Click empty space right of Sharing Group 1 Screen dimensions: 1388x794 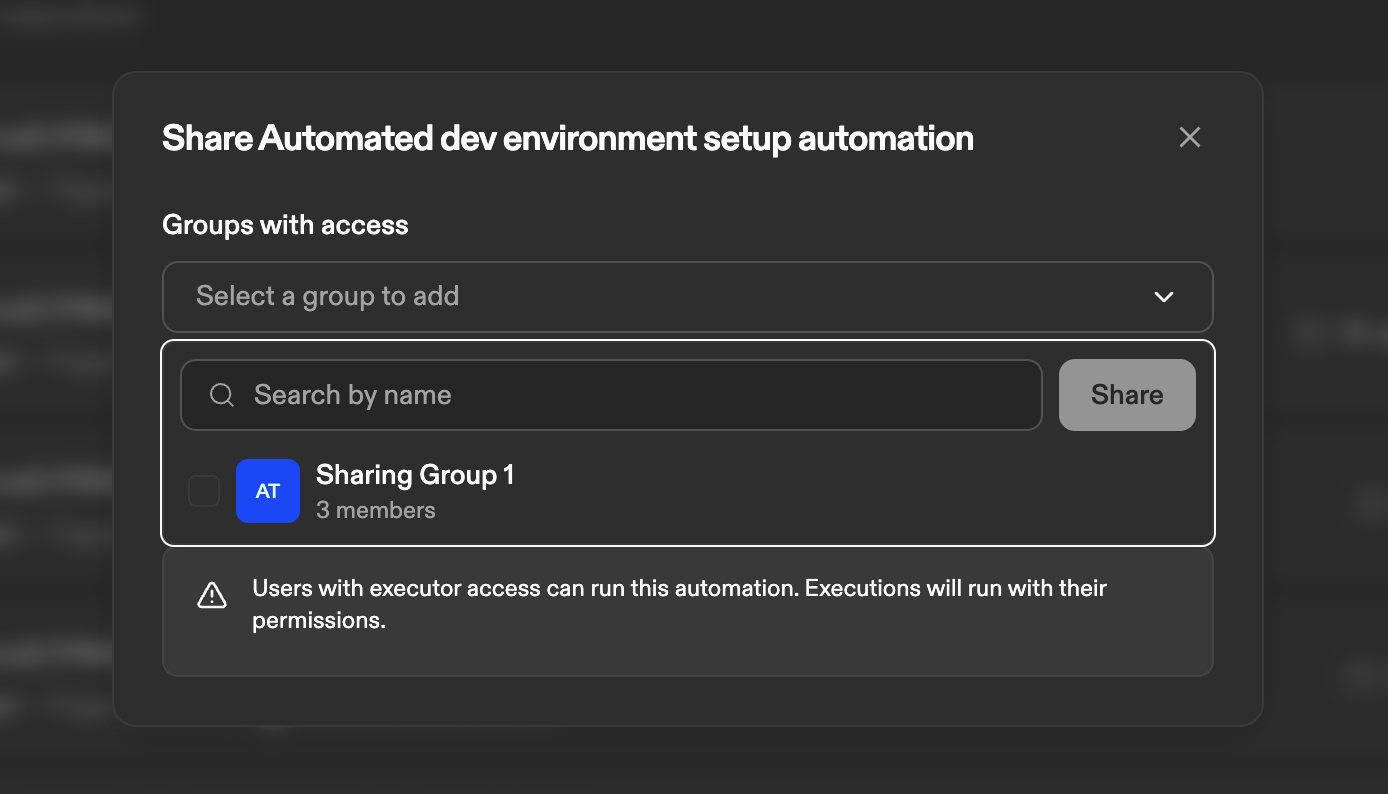pyautogui.click(x=850, y=491)
